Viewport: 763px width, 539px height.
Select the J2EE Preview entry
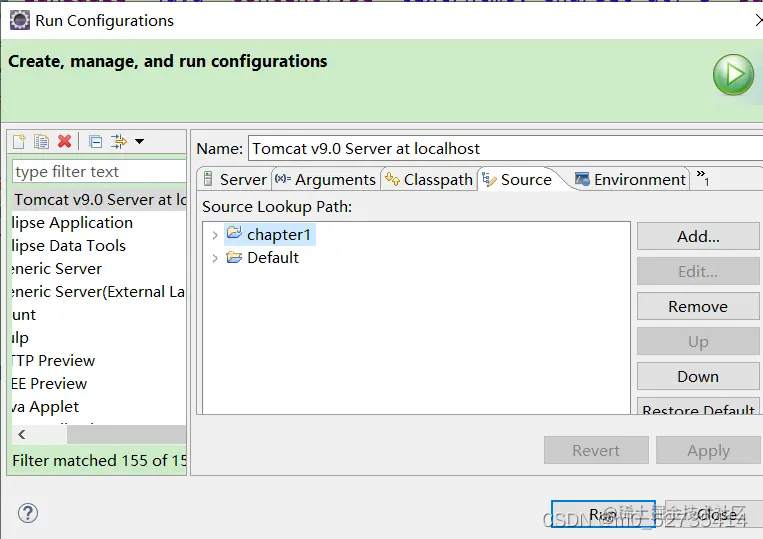[x=49, y=383]
